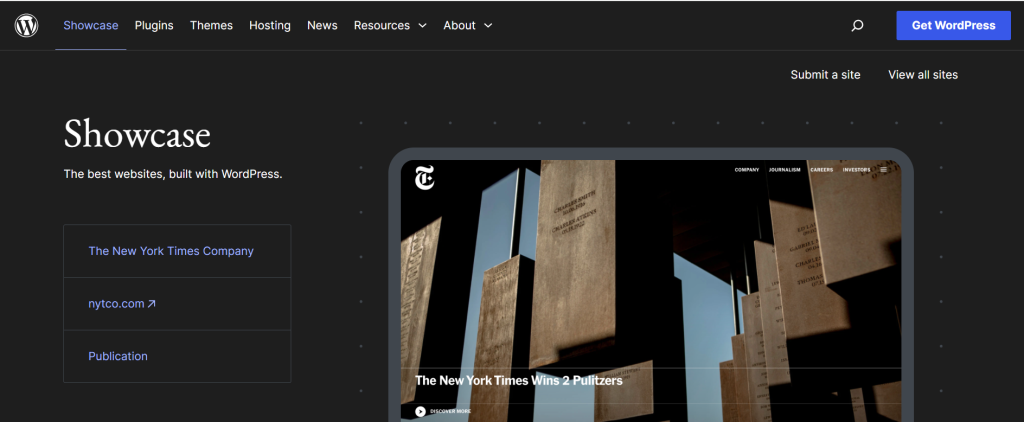Open the Showcase nav item
The image size is (1024, 422).
(91, 25)
